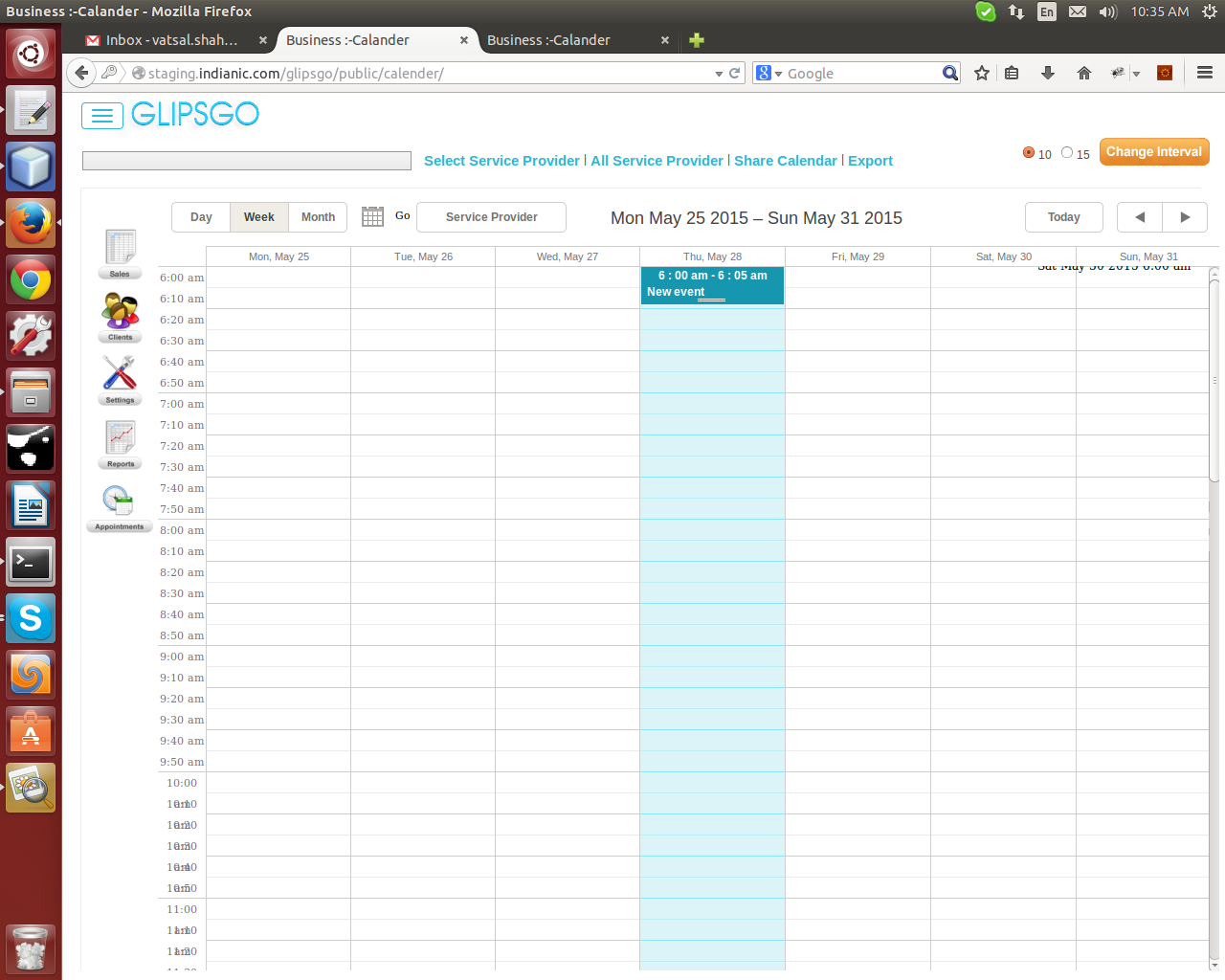Click the empty text field above calendar
Viewport: 1225px width, 980px height.
point(247,161)
